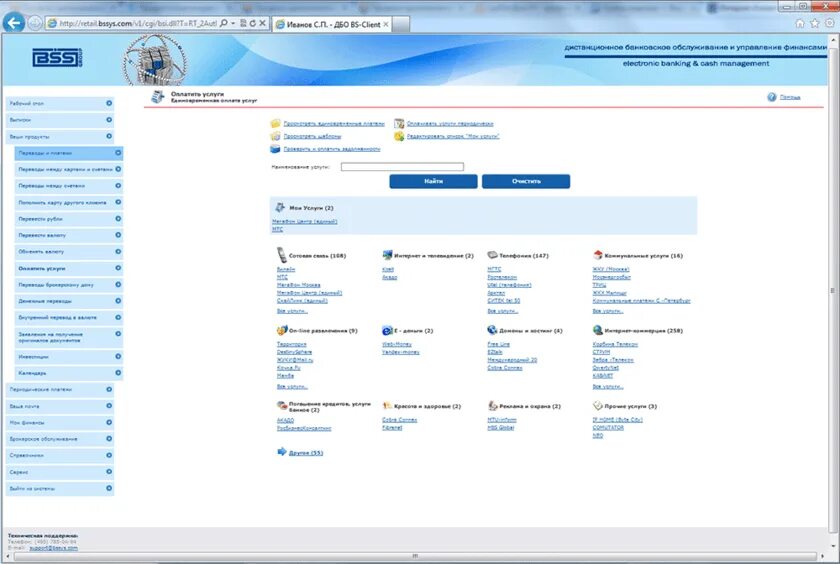Click the Очистить button
Screen dimensions: 840x564
coord(526,181)
